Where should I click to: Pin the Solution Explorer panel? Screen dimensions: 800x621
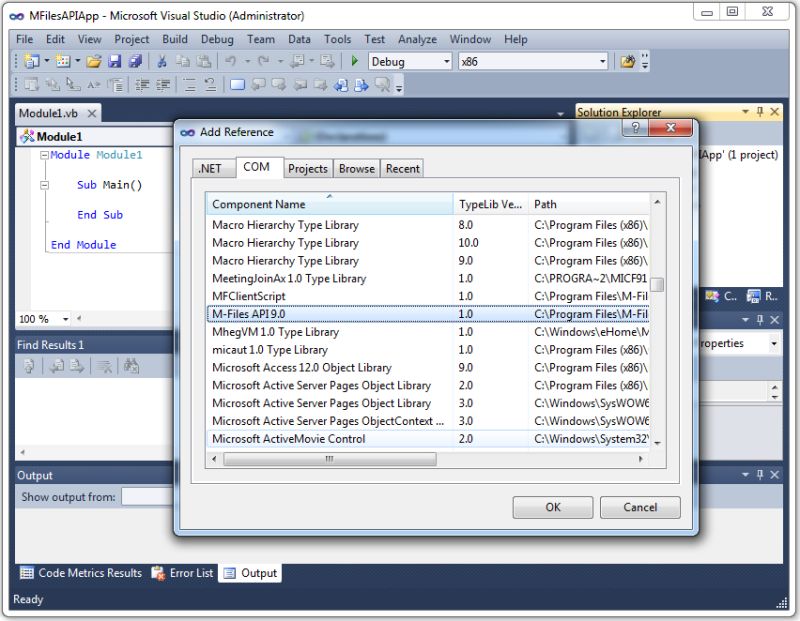[x=760, y=111]
